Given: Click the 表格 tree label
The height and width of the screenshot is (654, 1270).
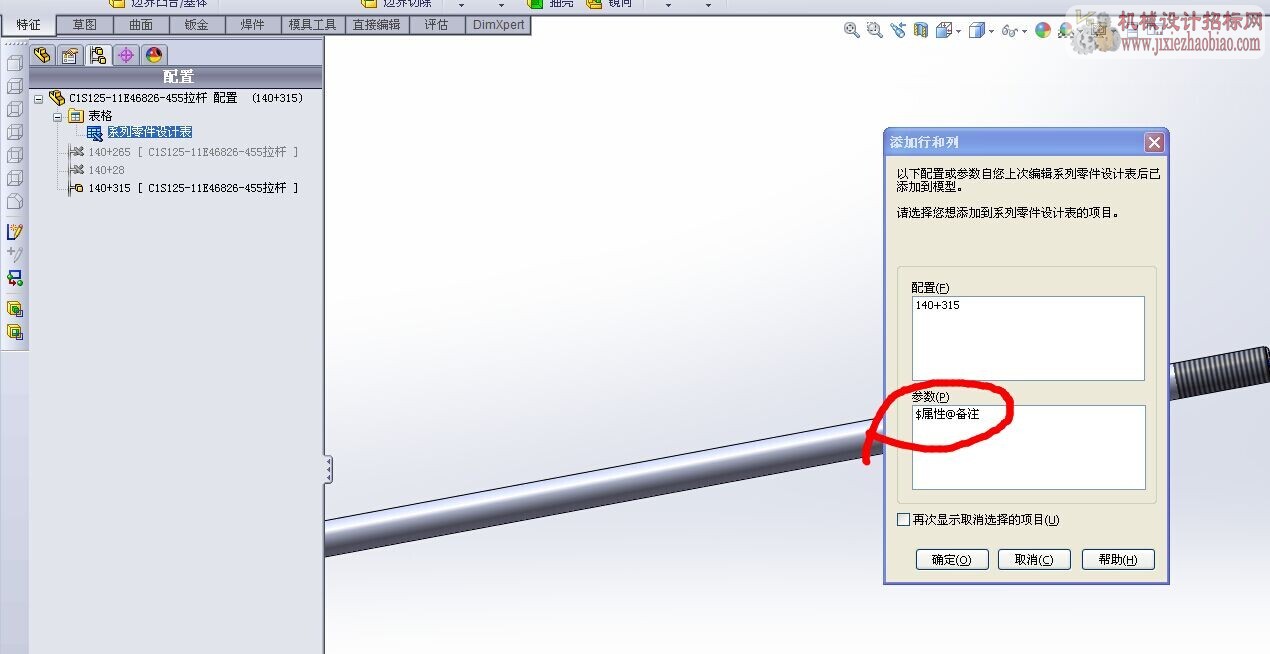Looking at the screenshot, I should coord(100,116).
